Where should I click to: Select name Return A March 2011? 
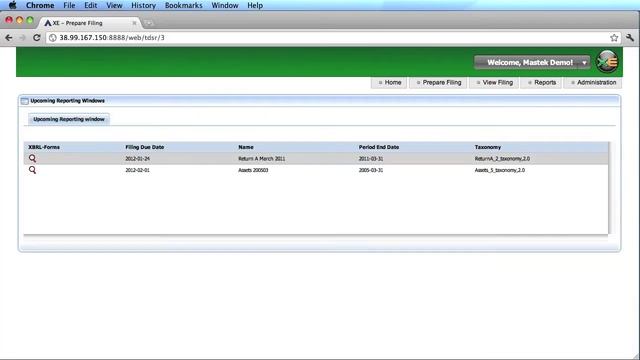point(262,159)
